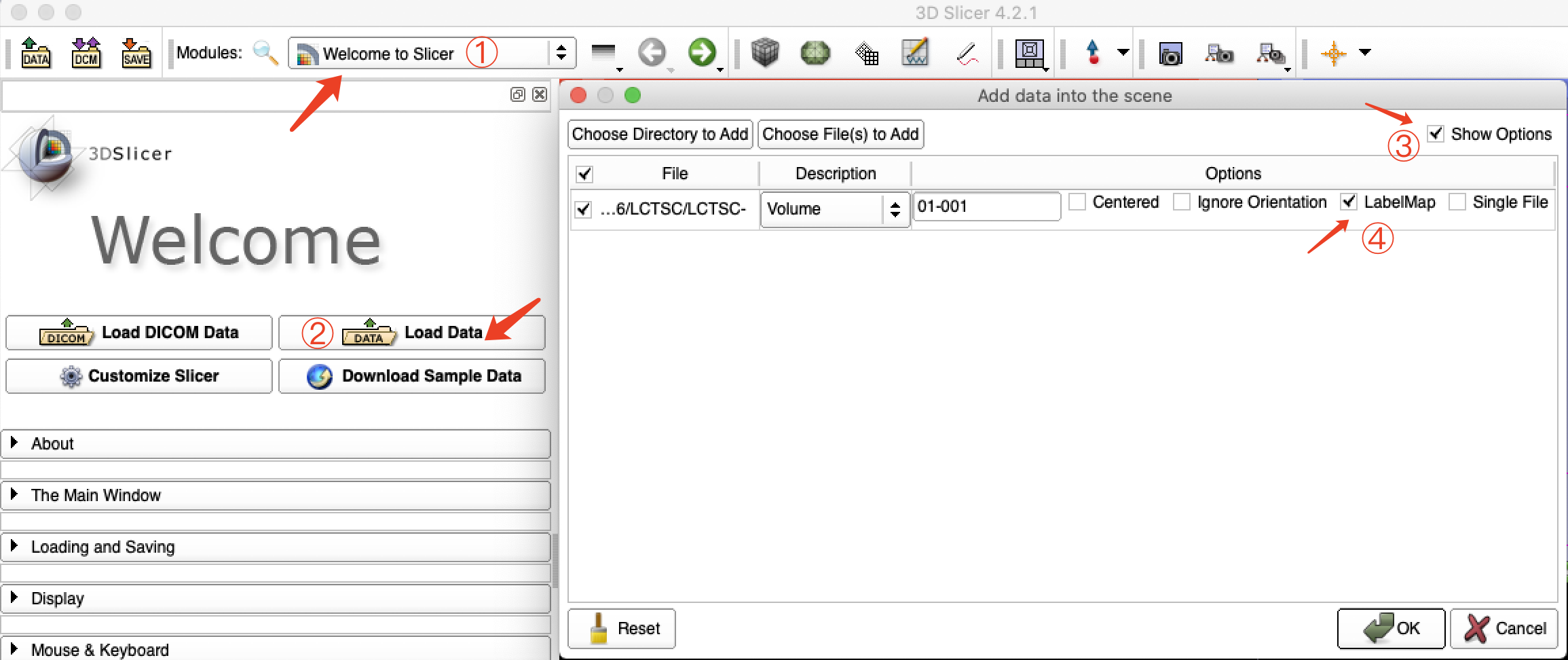
Task: Toggle the orange crosshair icon
Action: pos(1334,53)
